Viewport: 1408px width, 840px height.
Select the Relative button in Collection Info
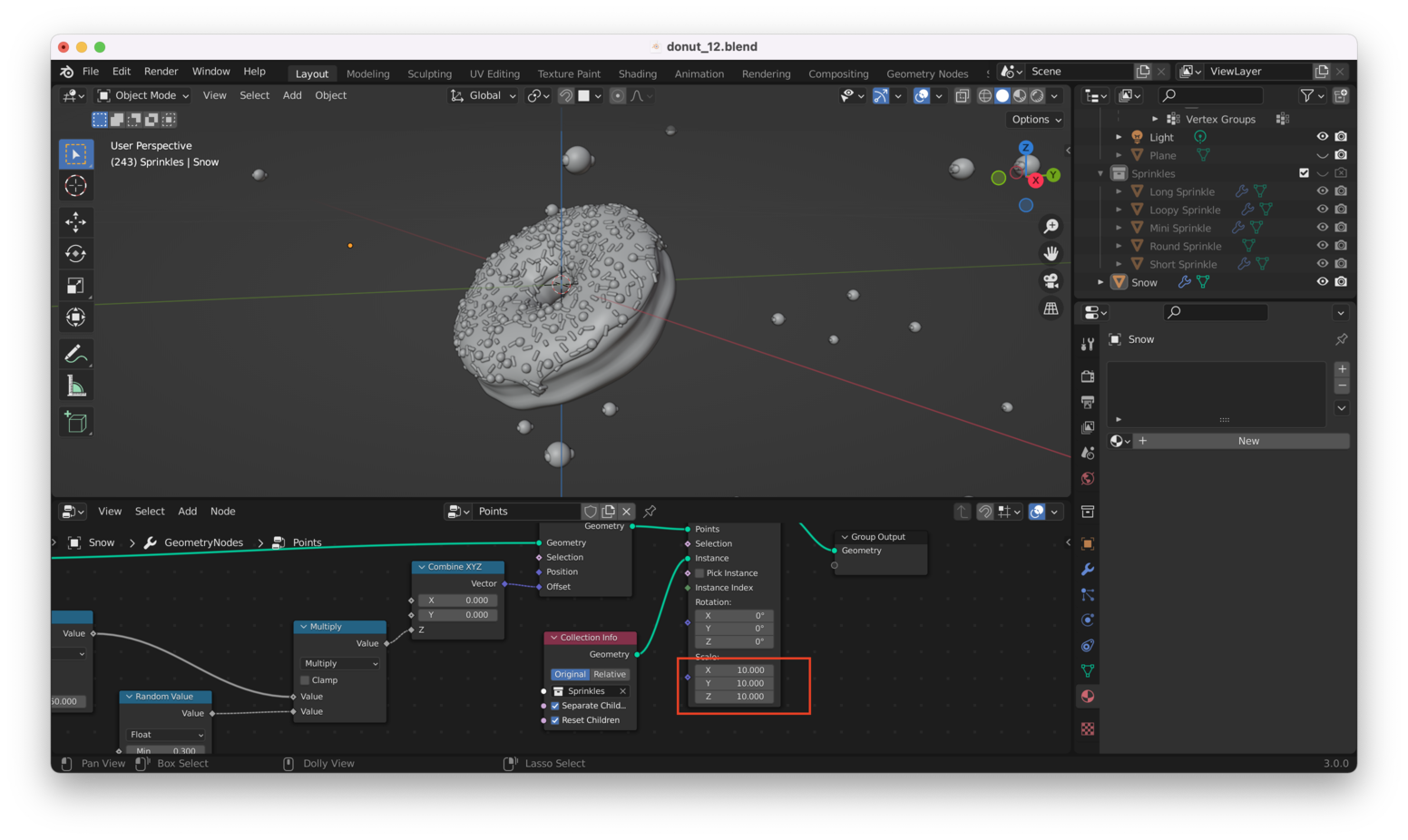pos(610,674)
